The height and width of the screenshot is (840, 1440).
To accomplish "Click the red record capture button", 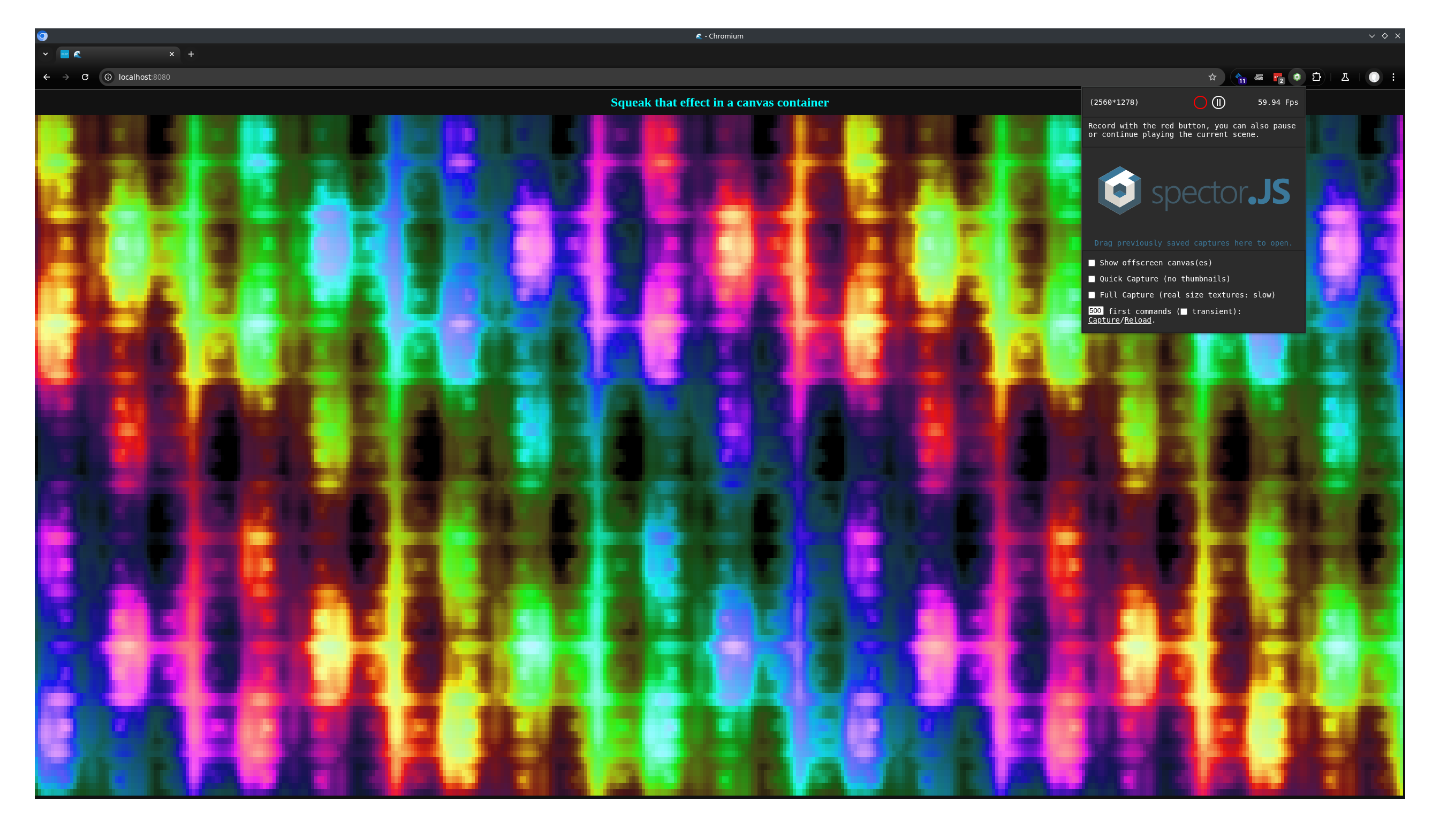I will click(1200, 102).
